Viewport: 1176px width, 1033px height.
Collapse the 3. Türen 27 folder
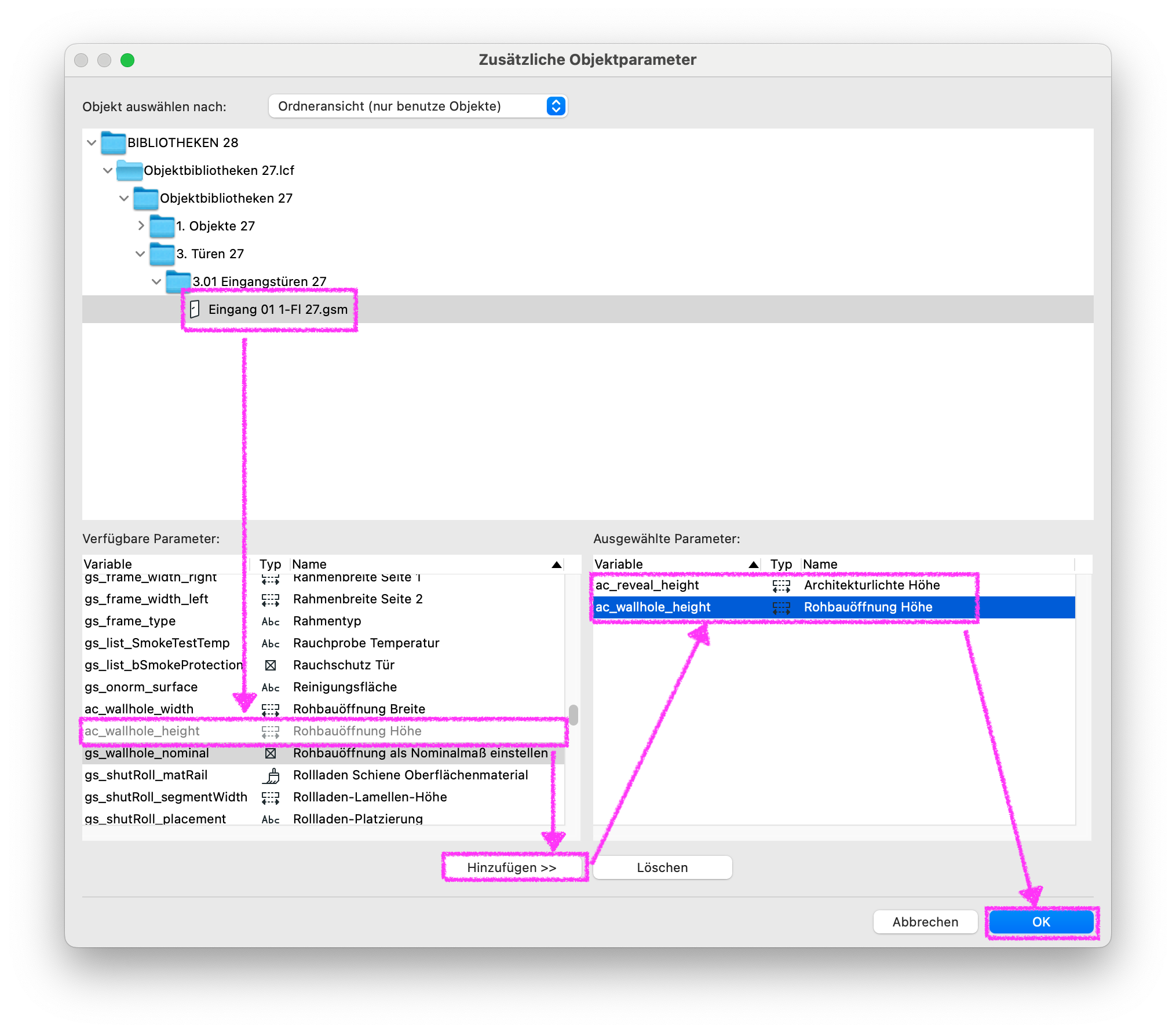140,254
